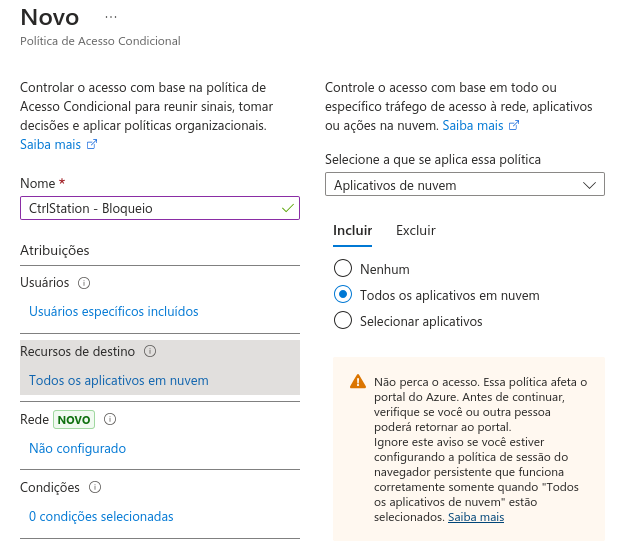The height and width of the screenshot is (554, 637).
Task: Switch to the Incluir tab
Action: (352, 230)
